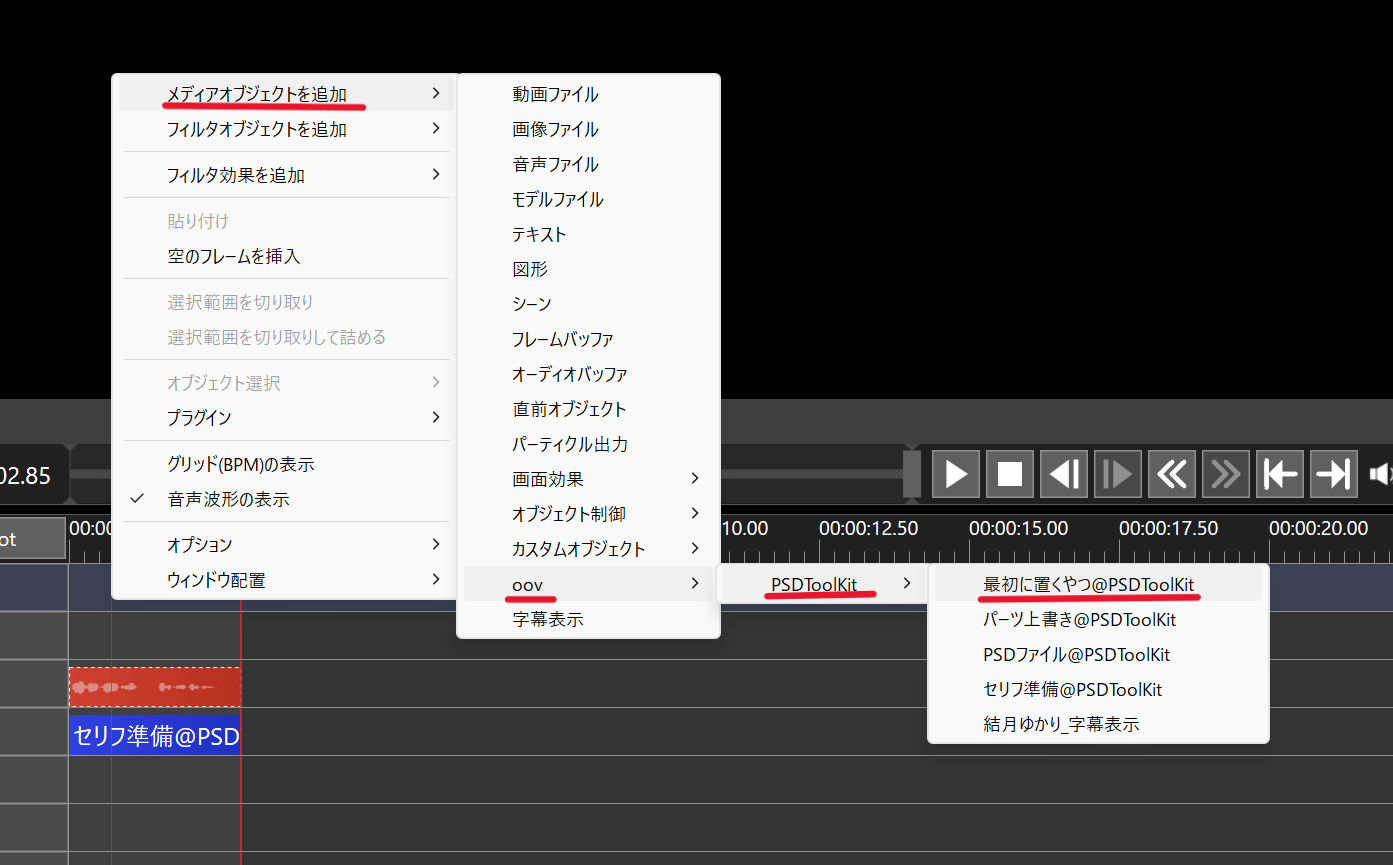Click the Stop playback square button

pos(1010,474)
